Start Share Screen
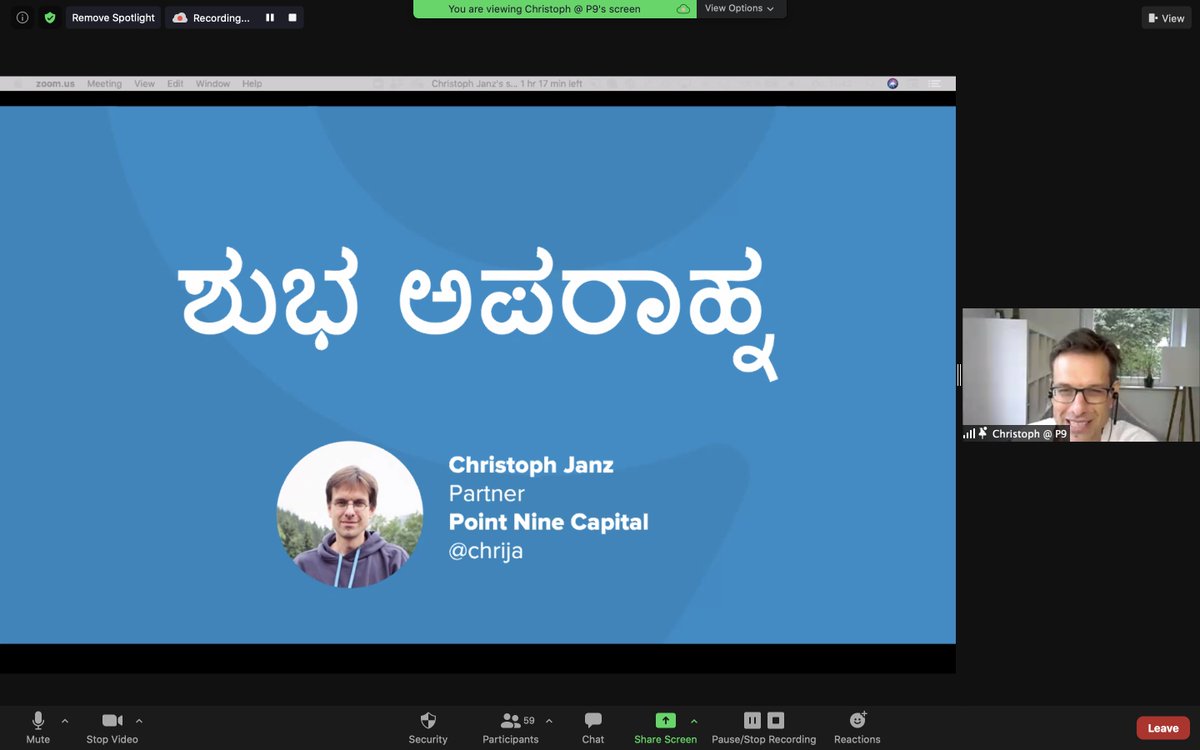This screenshot has width=1200, height=750. coord(665,728)
